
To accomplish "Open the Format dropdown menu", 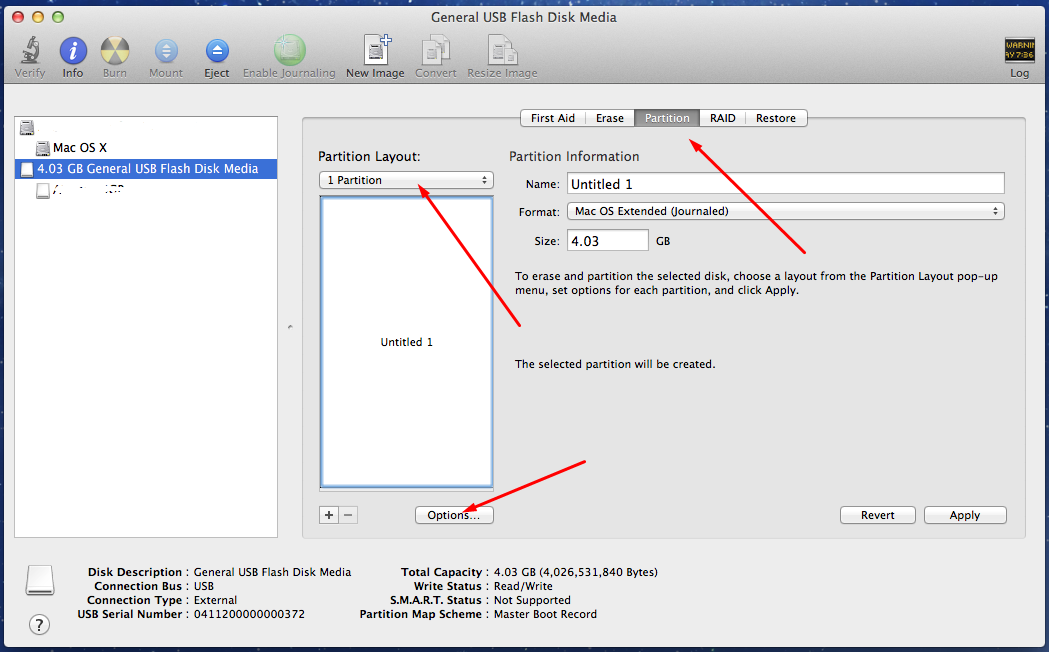I will [785, 211].
